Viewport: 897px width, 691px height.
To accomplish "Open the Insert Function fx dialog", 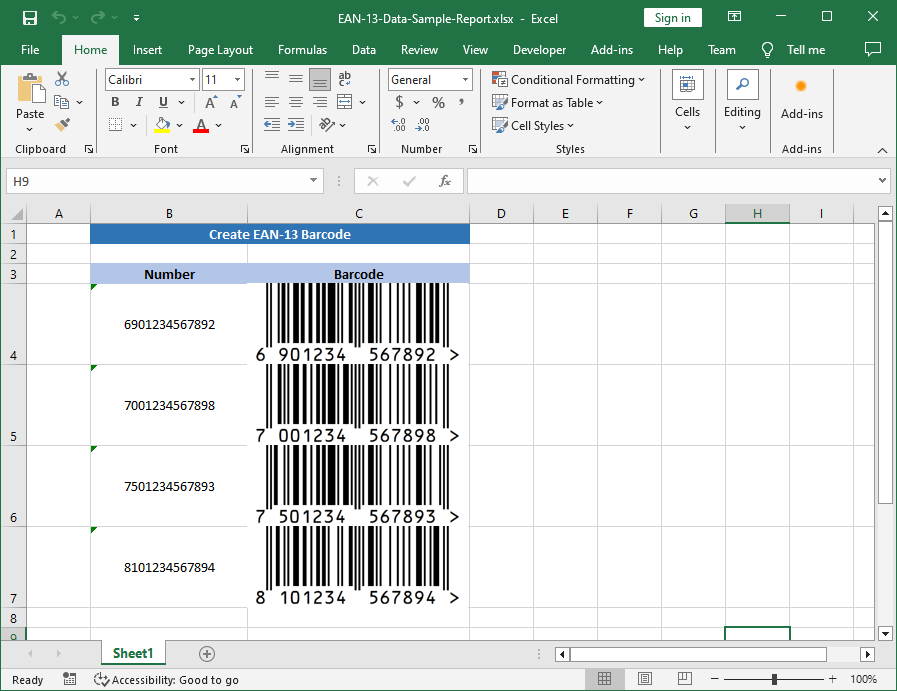I will point(444,181).
